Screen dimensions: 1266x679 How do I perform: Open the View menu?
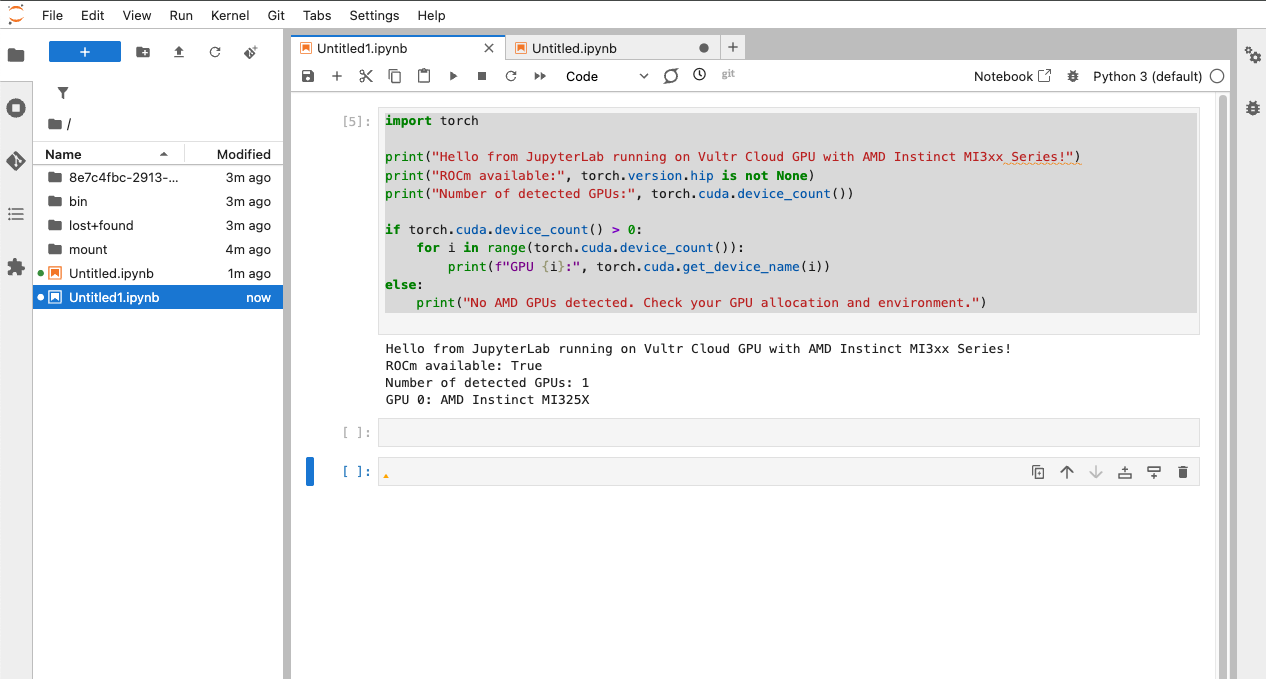137,15
